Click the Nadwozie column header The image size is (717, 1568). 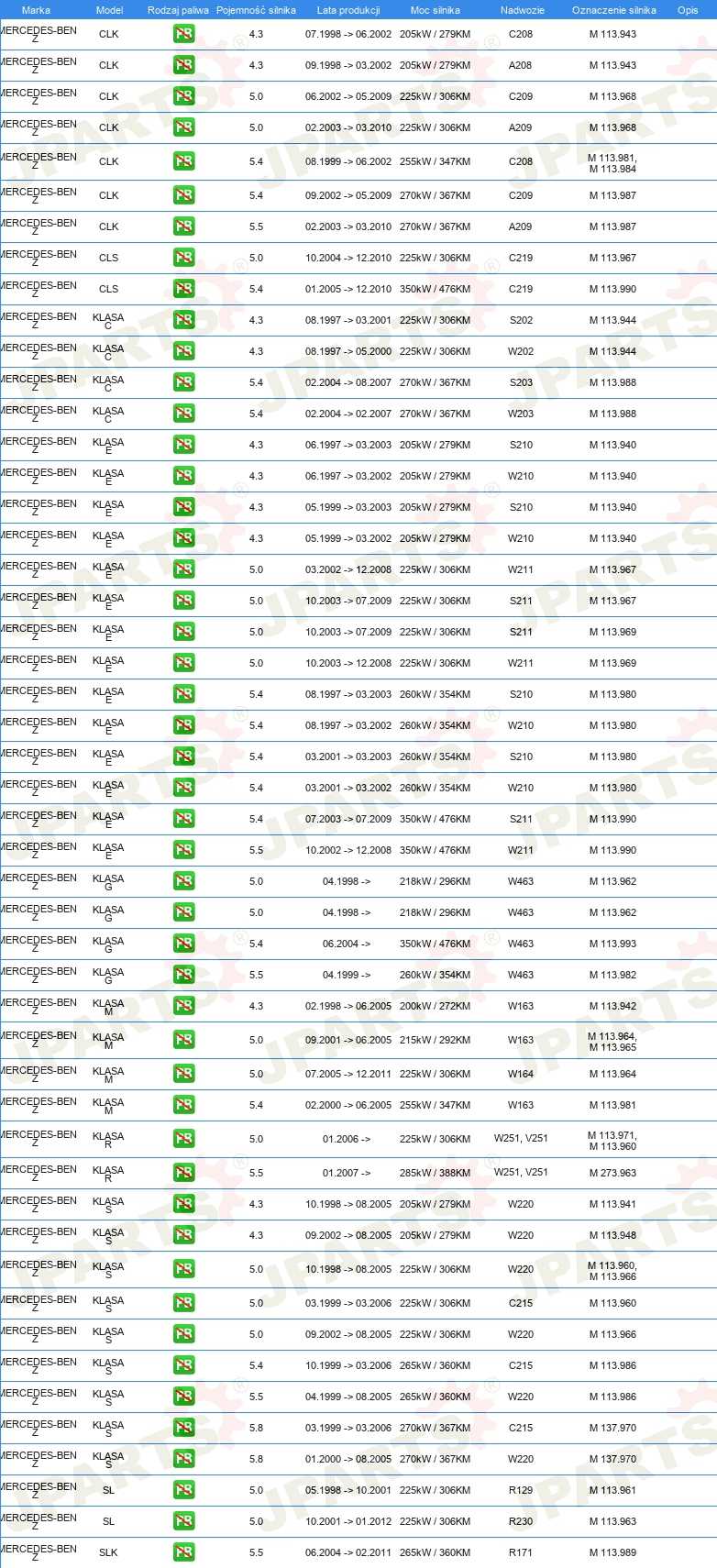tap(523, 10)
